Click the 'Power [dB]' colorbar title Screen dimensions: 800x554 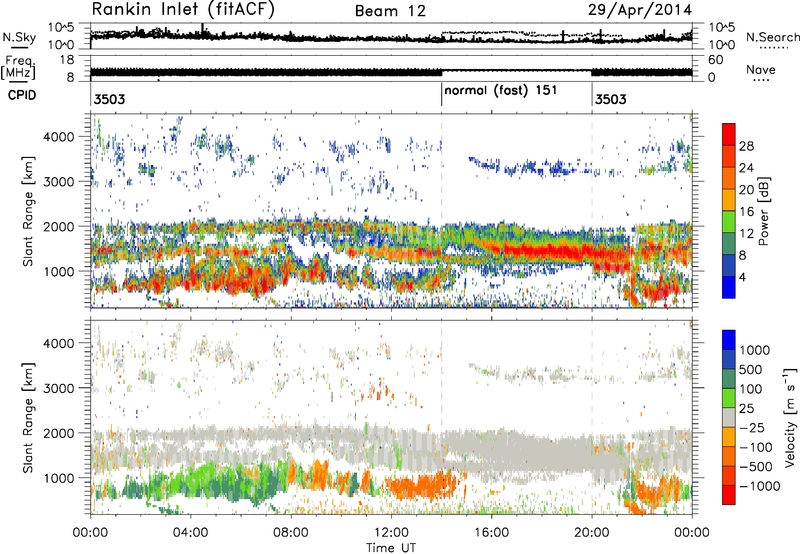coord(763,211)
